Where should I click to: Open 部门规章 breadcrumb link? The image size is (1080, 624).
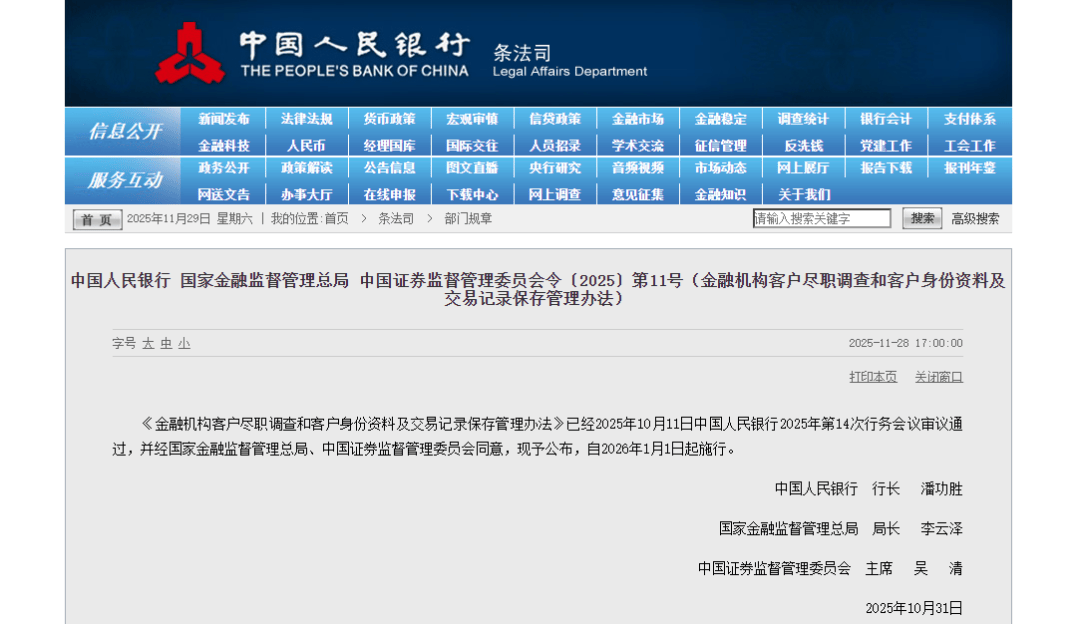(468, 218)
